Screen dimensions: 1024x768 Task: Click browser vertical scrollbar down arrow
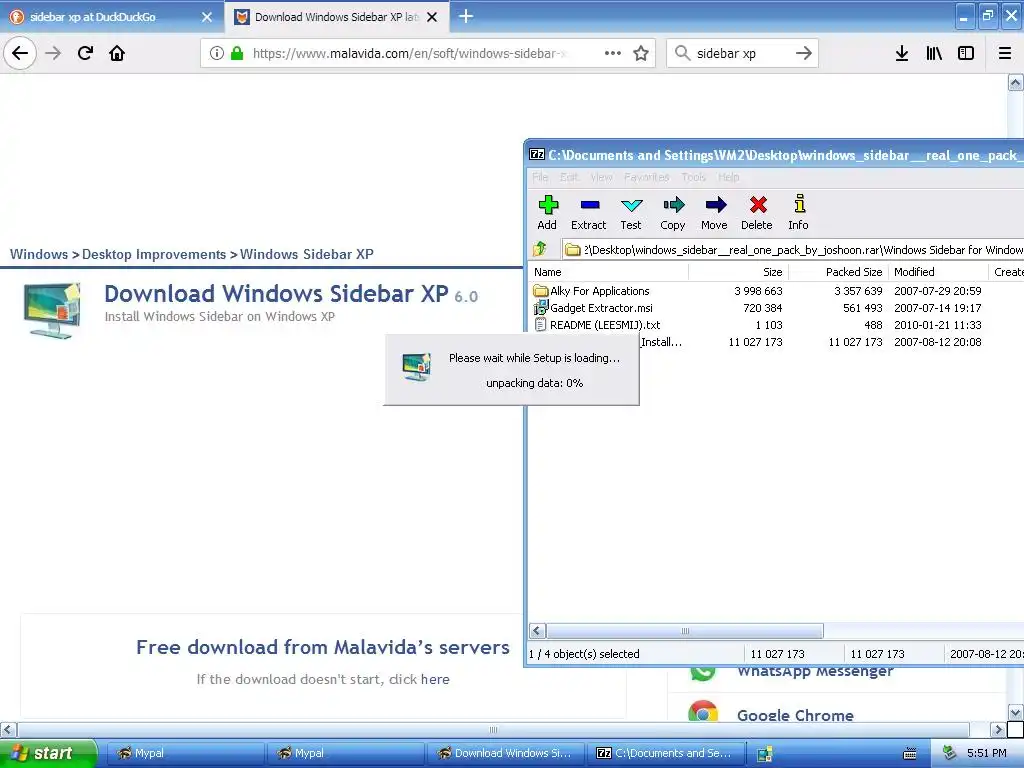(x=1016, y=712)
